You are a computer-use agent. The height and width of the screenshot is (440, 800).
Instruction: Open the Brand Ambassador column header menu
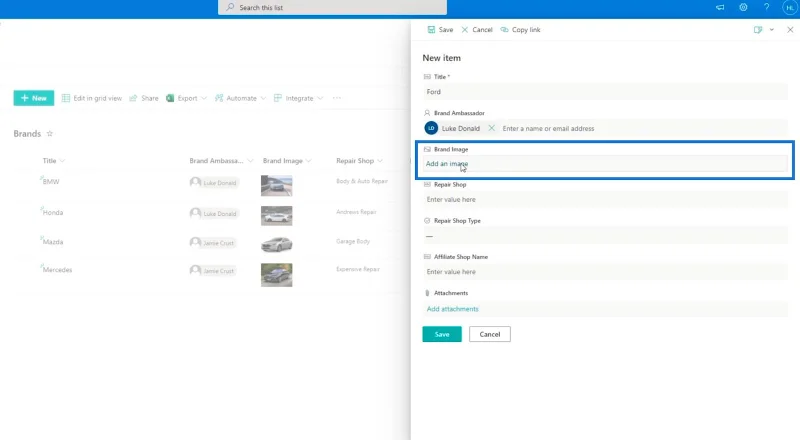pos(221,161)
